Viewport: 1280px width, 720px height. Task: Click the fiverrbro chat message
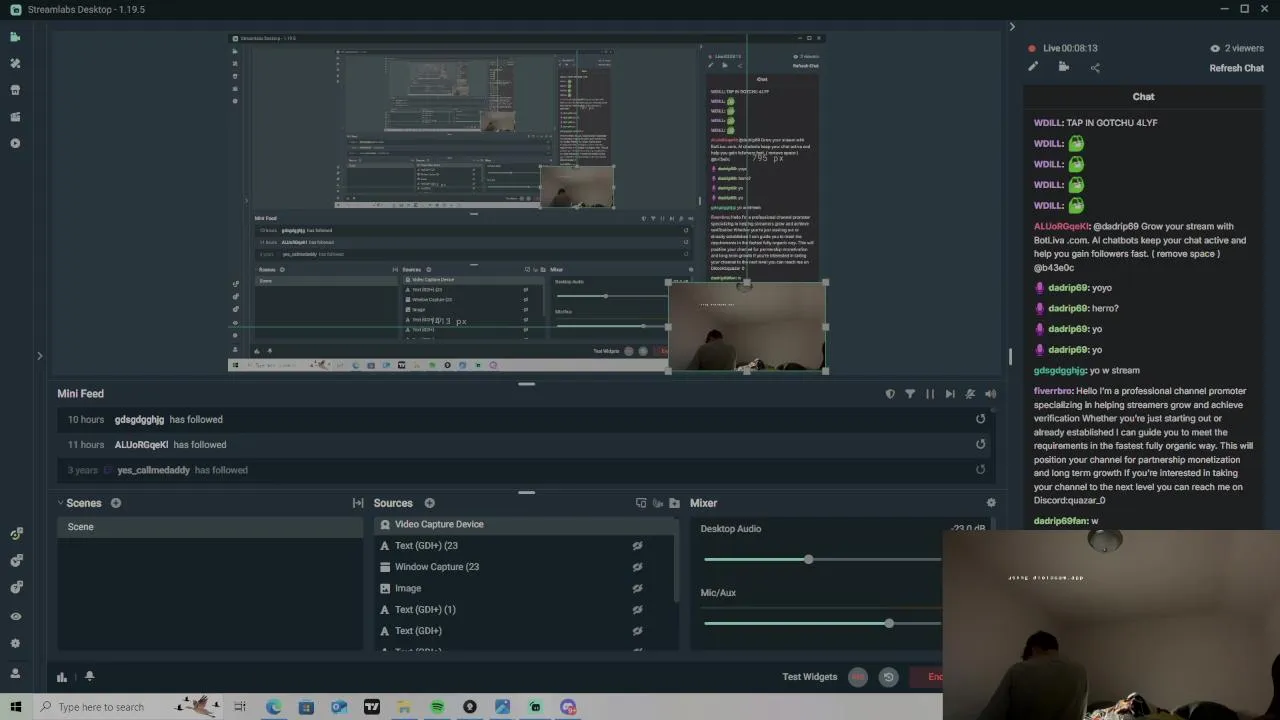1143,446
